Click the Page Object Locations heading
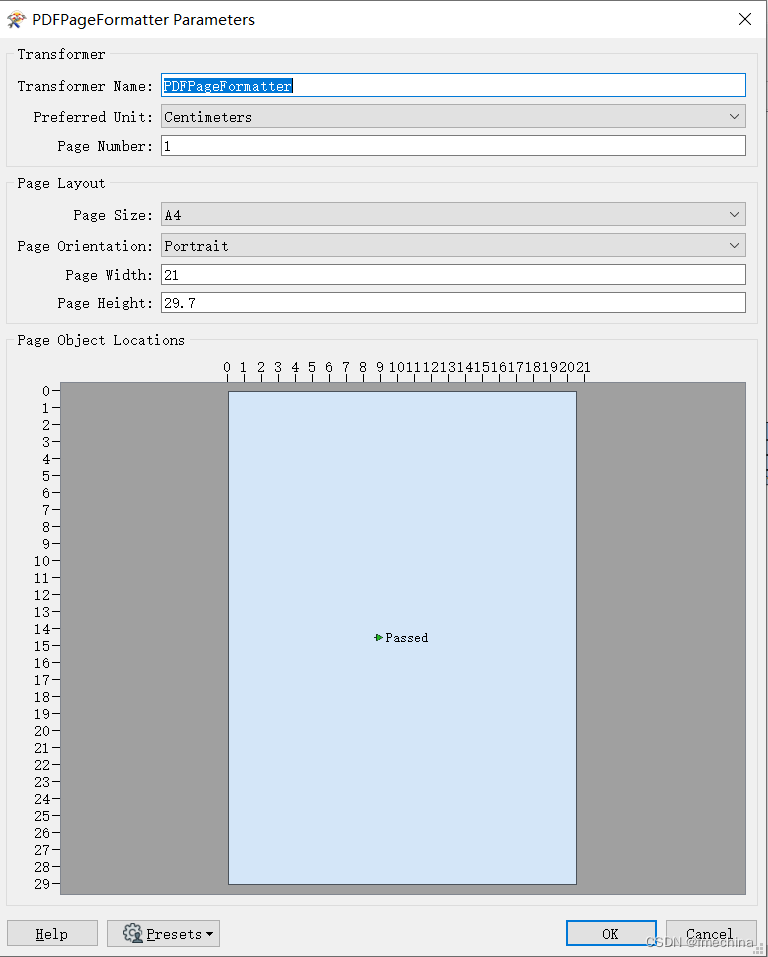Screen dimensions: 768x957 tap(101, 340)
